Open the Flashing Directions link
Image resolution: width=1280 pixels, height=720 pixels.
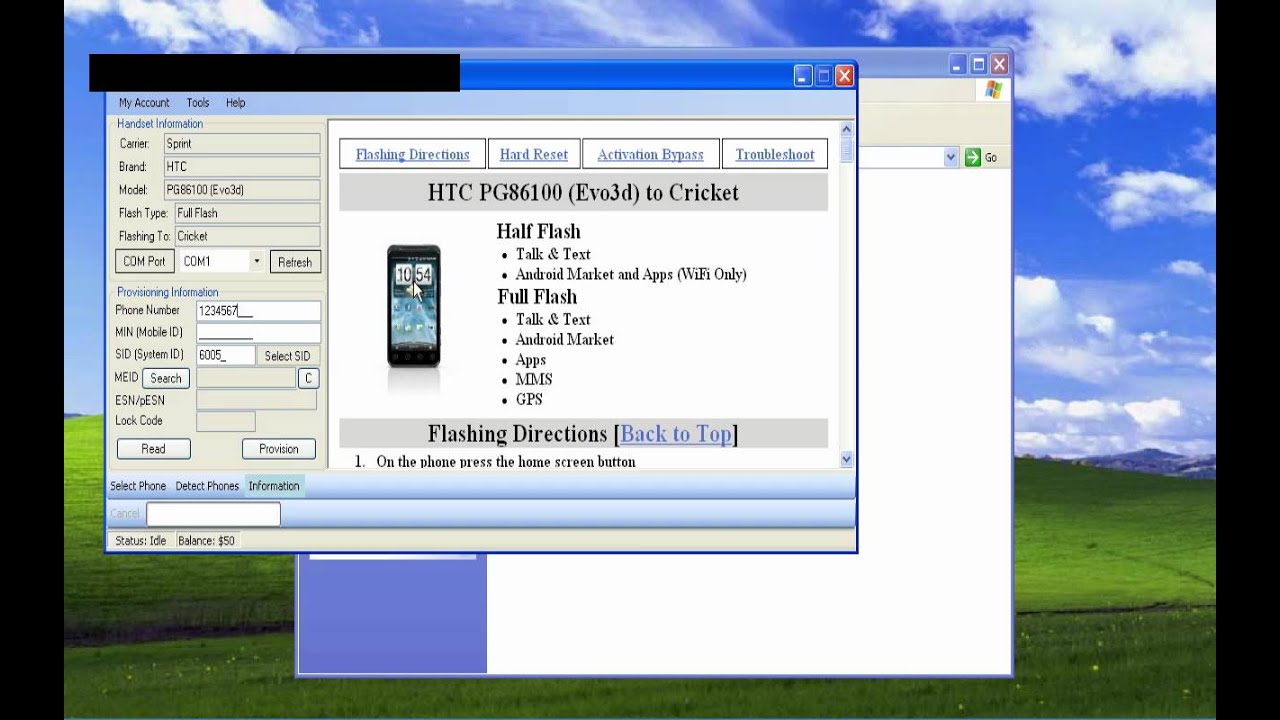[x=412, y=155]
